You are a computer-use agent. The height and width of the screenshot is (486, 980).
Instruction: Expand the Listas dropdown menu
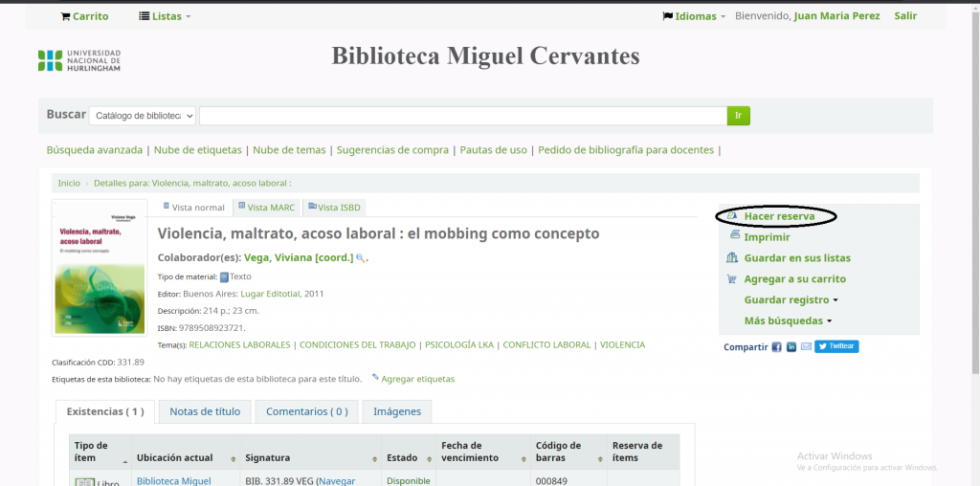[x=165, y=16]
